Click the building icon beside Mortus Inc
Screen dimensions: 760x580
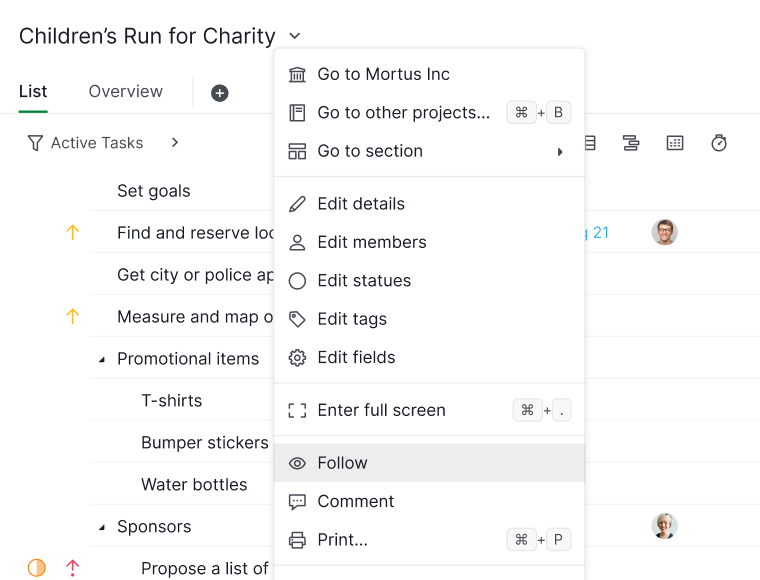pos(297,75)
